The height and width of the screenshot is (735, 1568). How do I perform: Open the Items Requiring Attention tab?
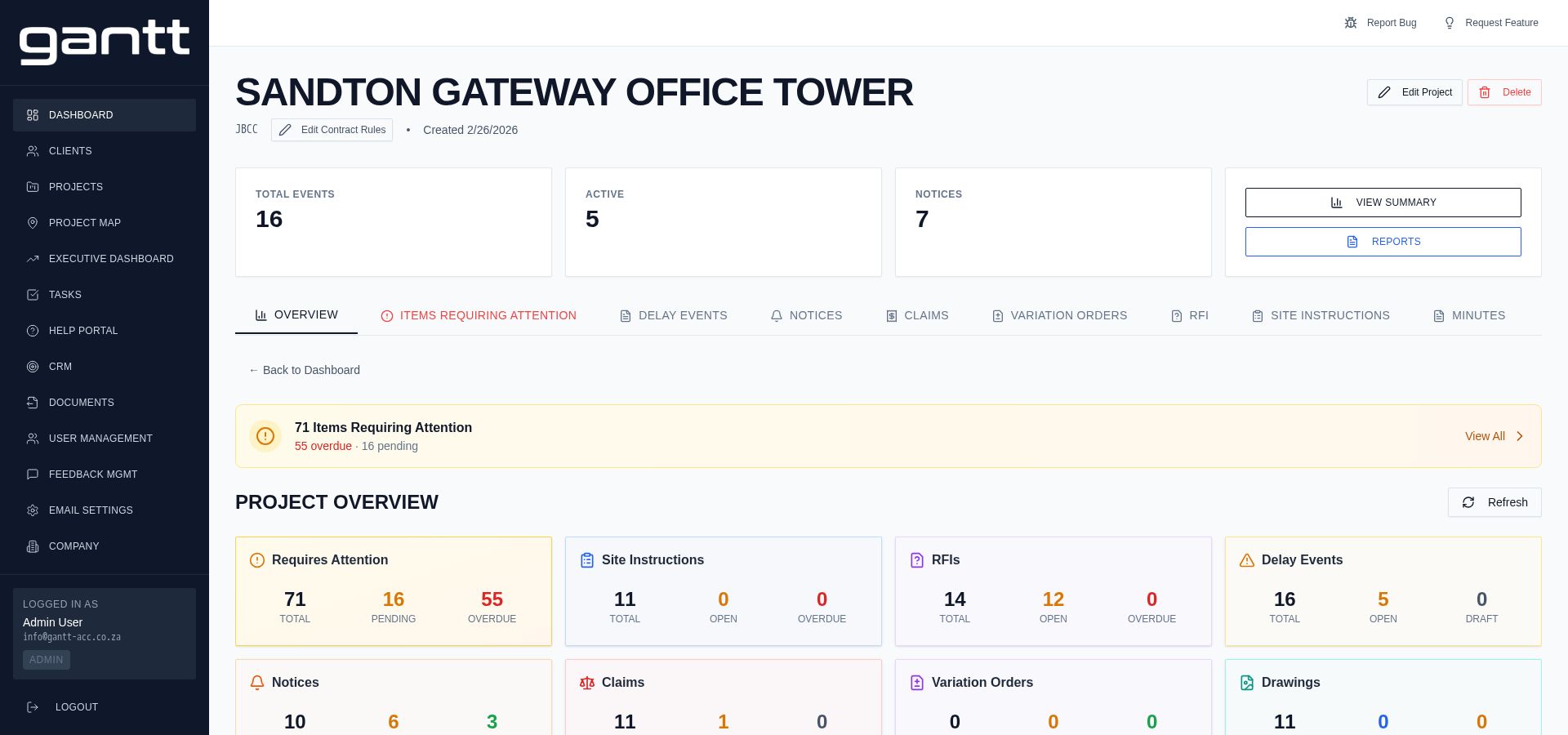479,316
